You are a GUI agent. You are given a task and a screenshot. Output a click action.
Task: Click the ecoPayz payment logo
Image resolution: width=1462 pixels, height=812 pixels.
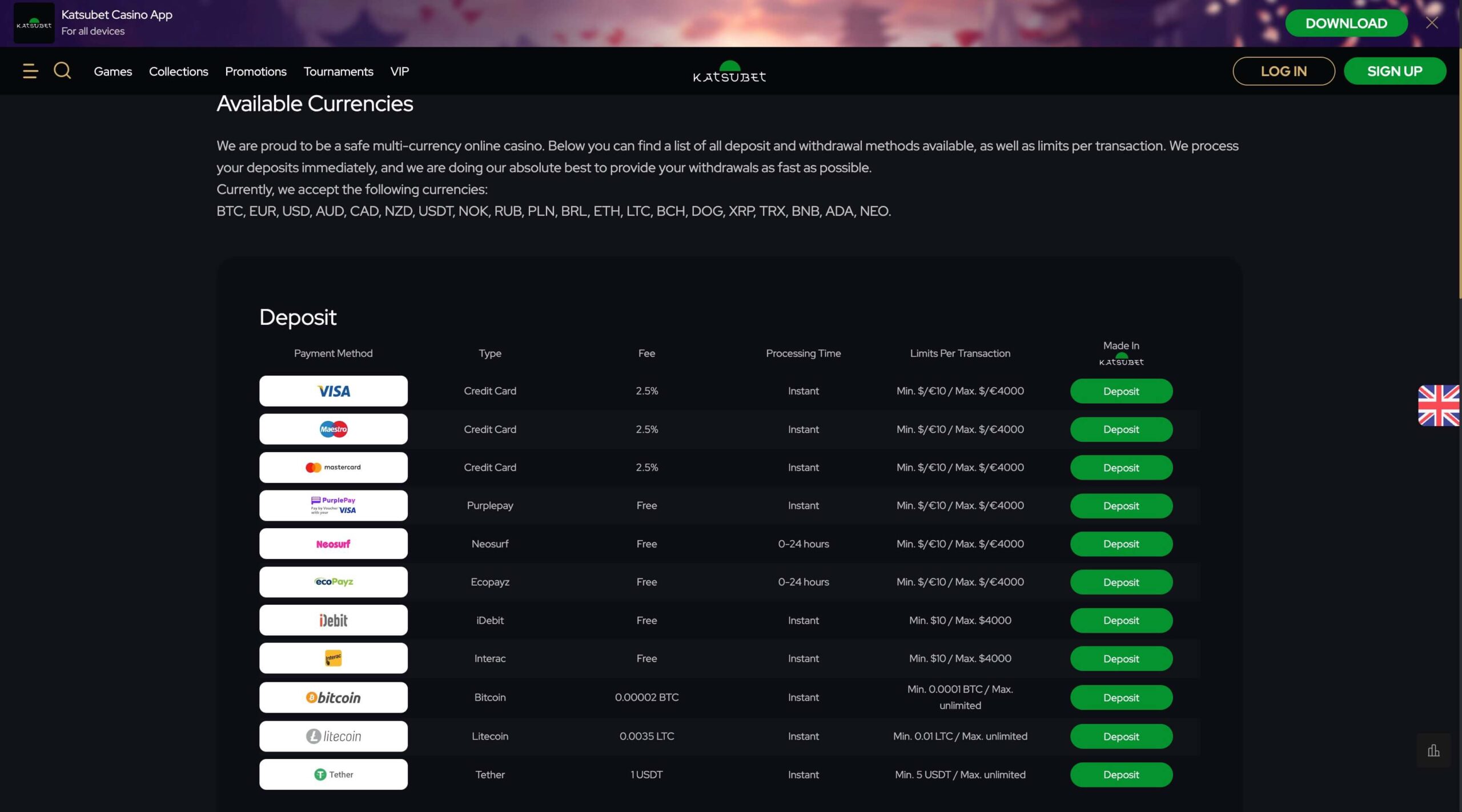pyautogui.click(x=334, y=582)
